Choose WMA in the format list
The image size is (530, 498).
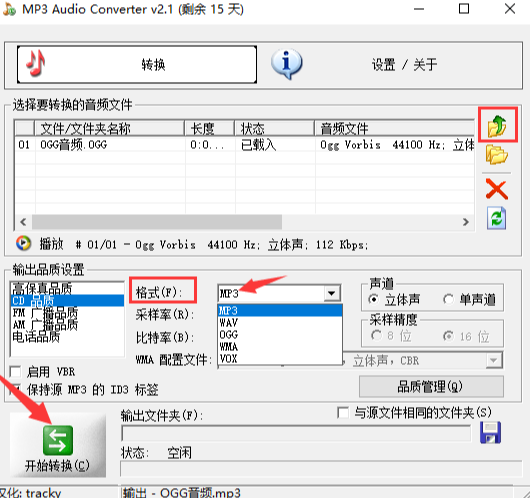coord(280,347)
